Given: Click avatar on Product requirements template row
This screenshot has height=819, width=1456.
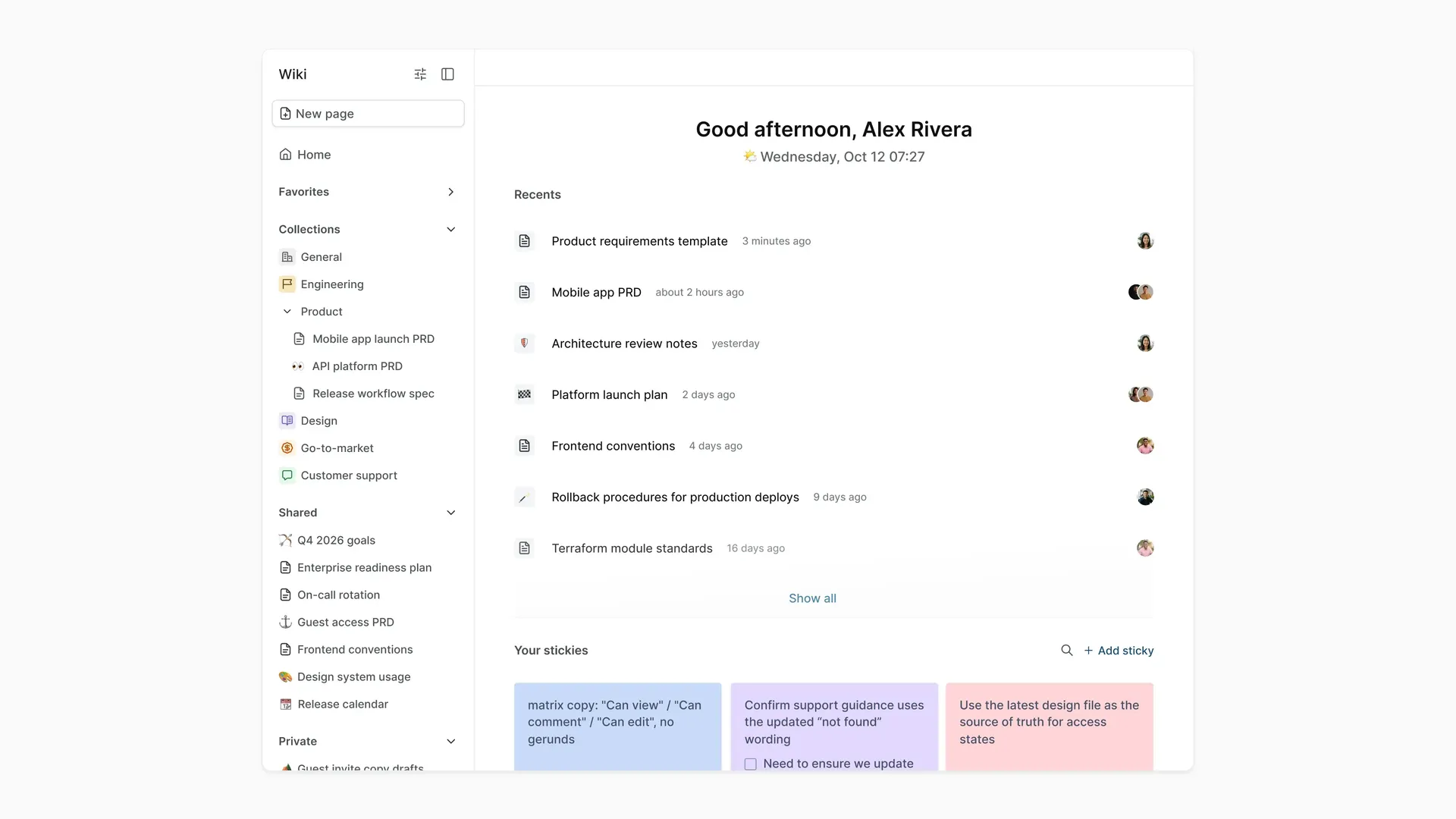Looking at the screenshot, I should click(x=1145, y=241).
